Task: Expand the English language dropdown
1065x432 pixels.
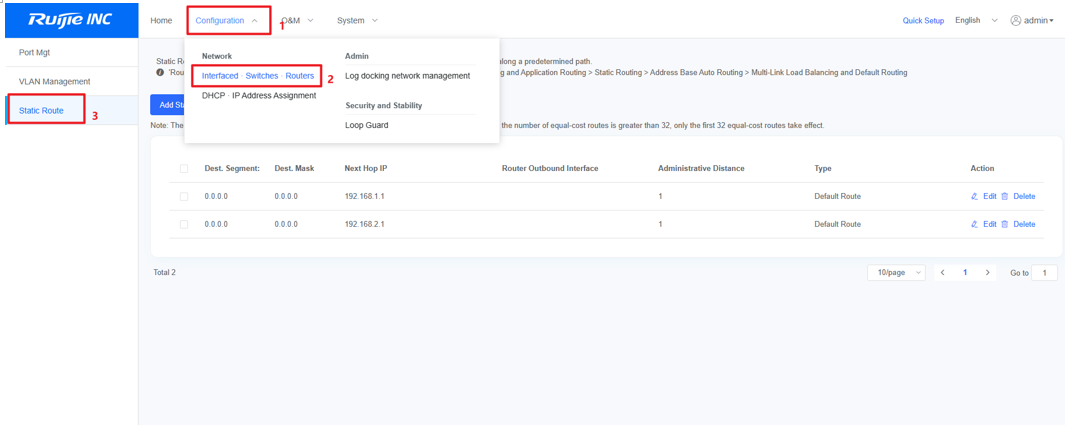Action: (x=977, y=20)
